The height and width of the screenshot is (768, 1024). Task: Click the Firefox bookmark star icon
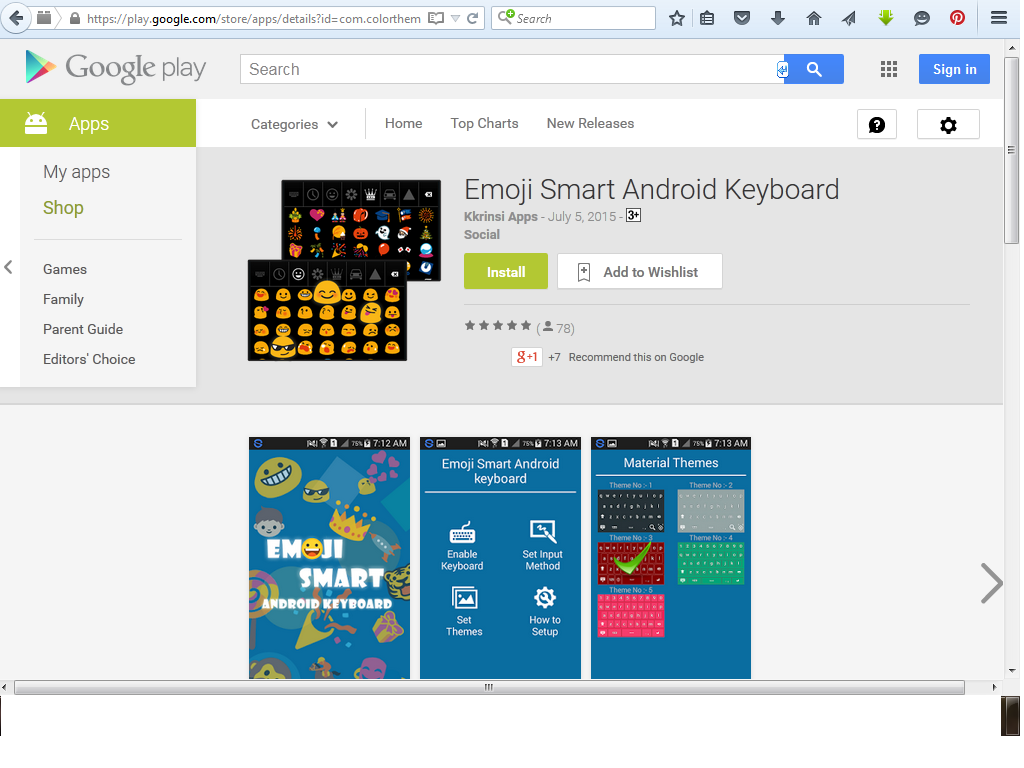point(677,18)
